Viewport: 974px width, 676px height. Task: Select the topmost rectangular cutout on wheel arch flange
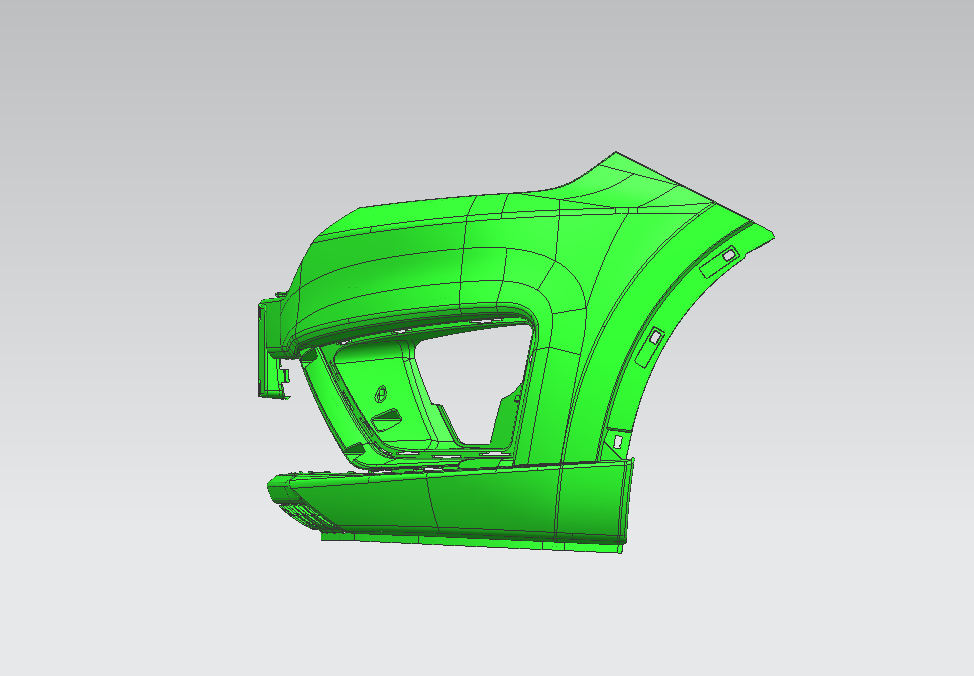tap(729, 255)
